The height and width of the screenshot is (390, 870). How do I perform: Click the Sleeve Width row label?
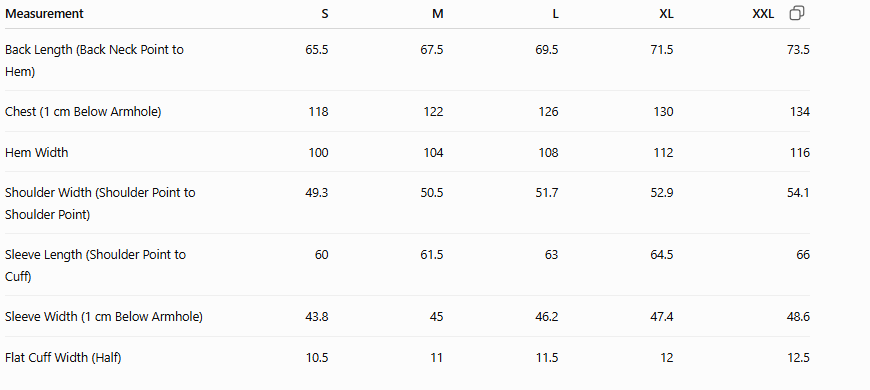[104, 317]
